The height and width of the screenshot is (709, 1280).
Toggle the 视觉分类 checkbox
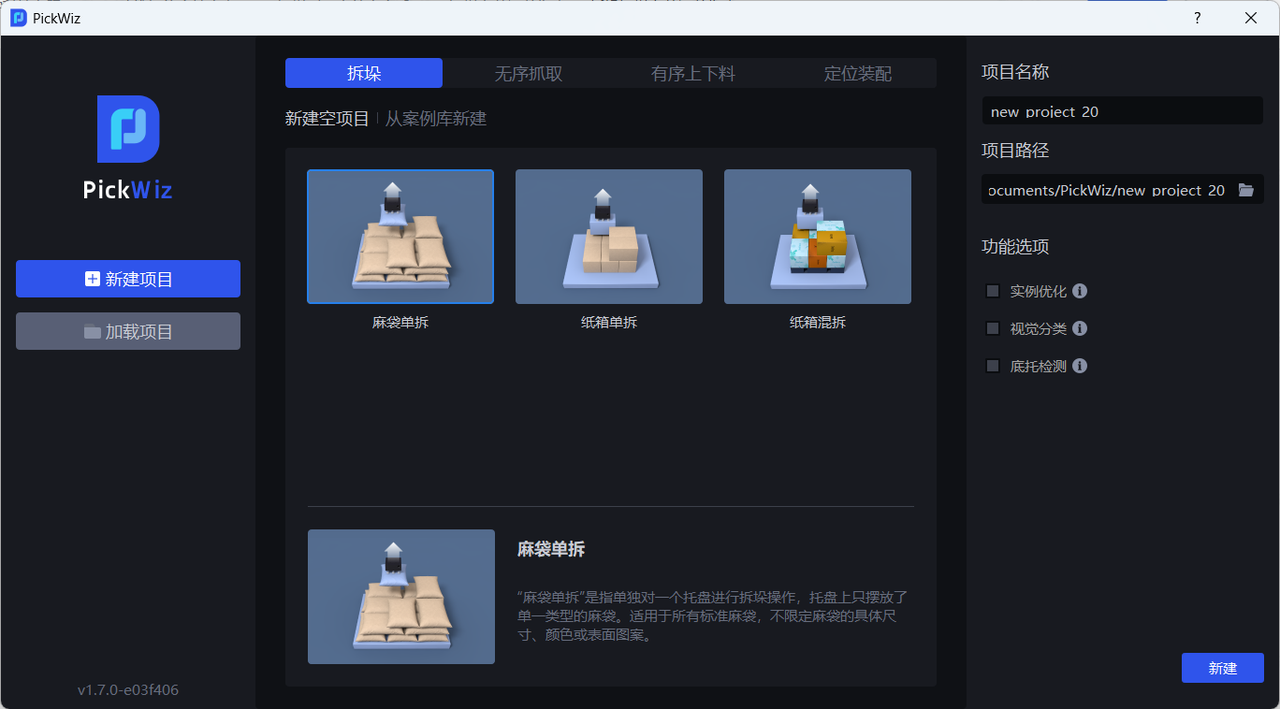(993, 328)
